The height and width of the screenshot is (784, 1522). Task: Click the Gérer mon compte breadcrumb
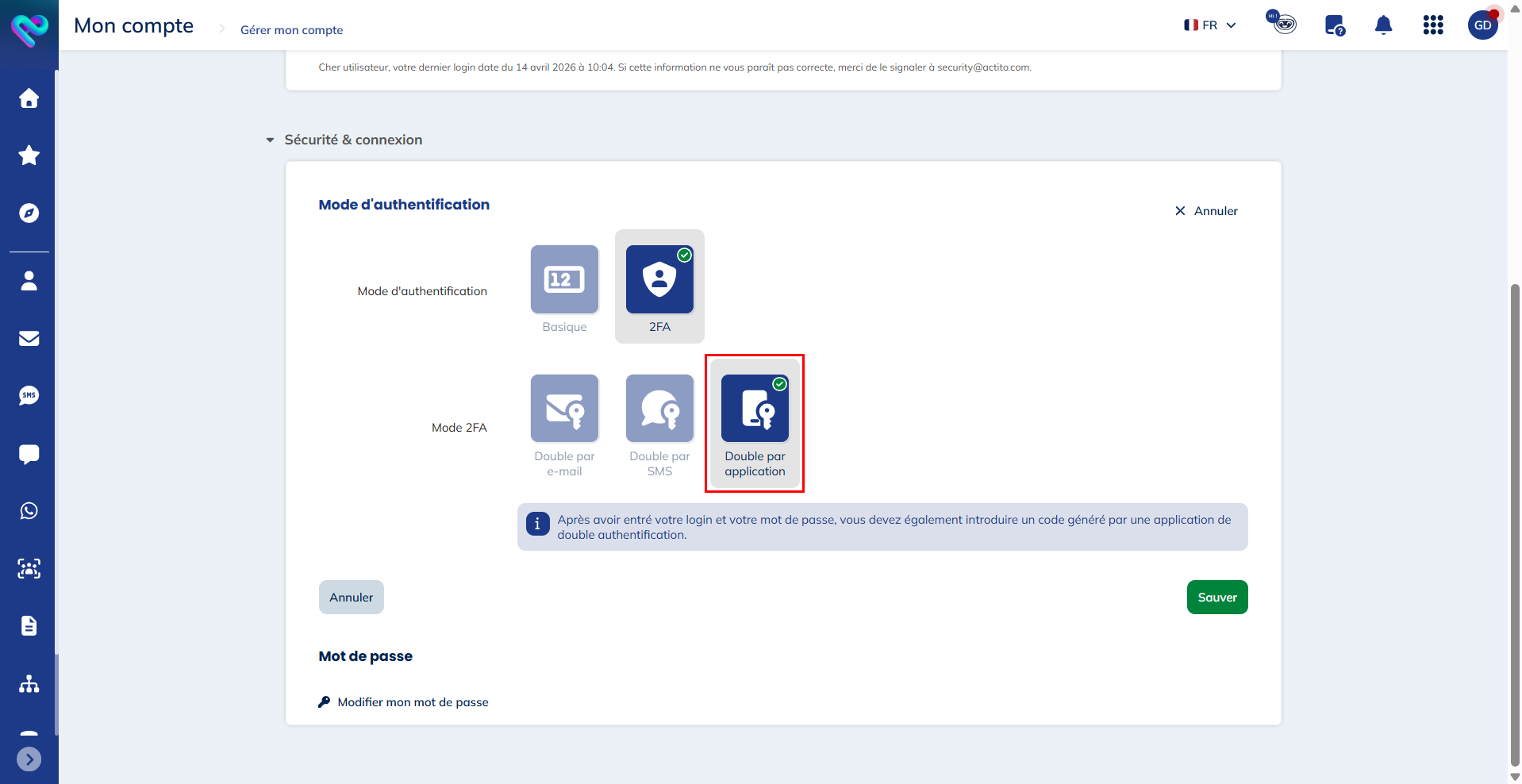click(x=292, y=30)
